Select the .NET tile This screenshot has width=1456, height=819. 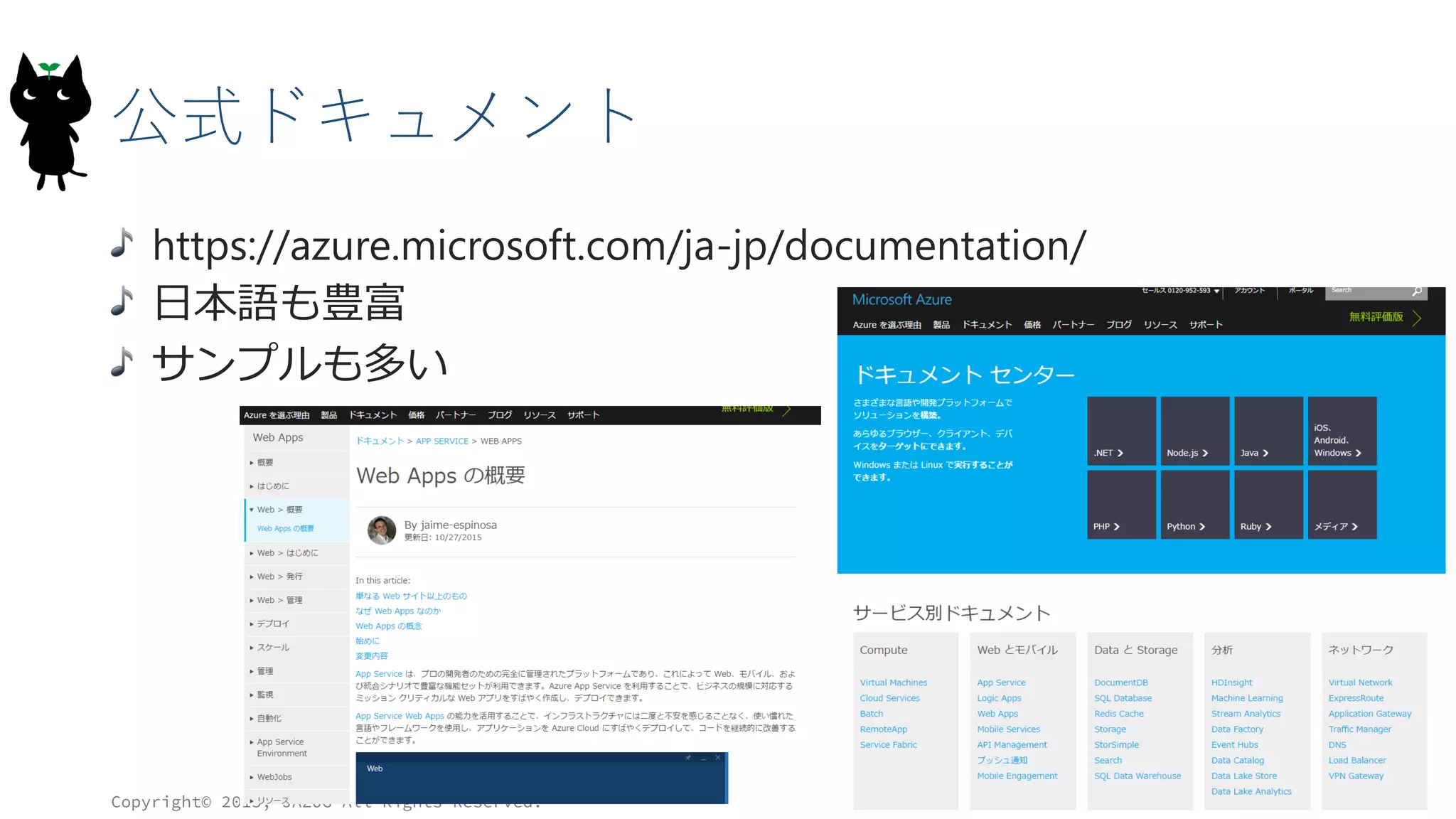pos(1121,431)
